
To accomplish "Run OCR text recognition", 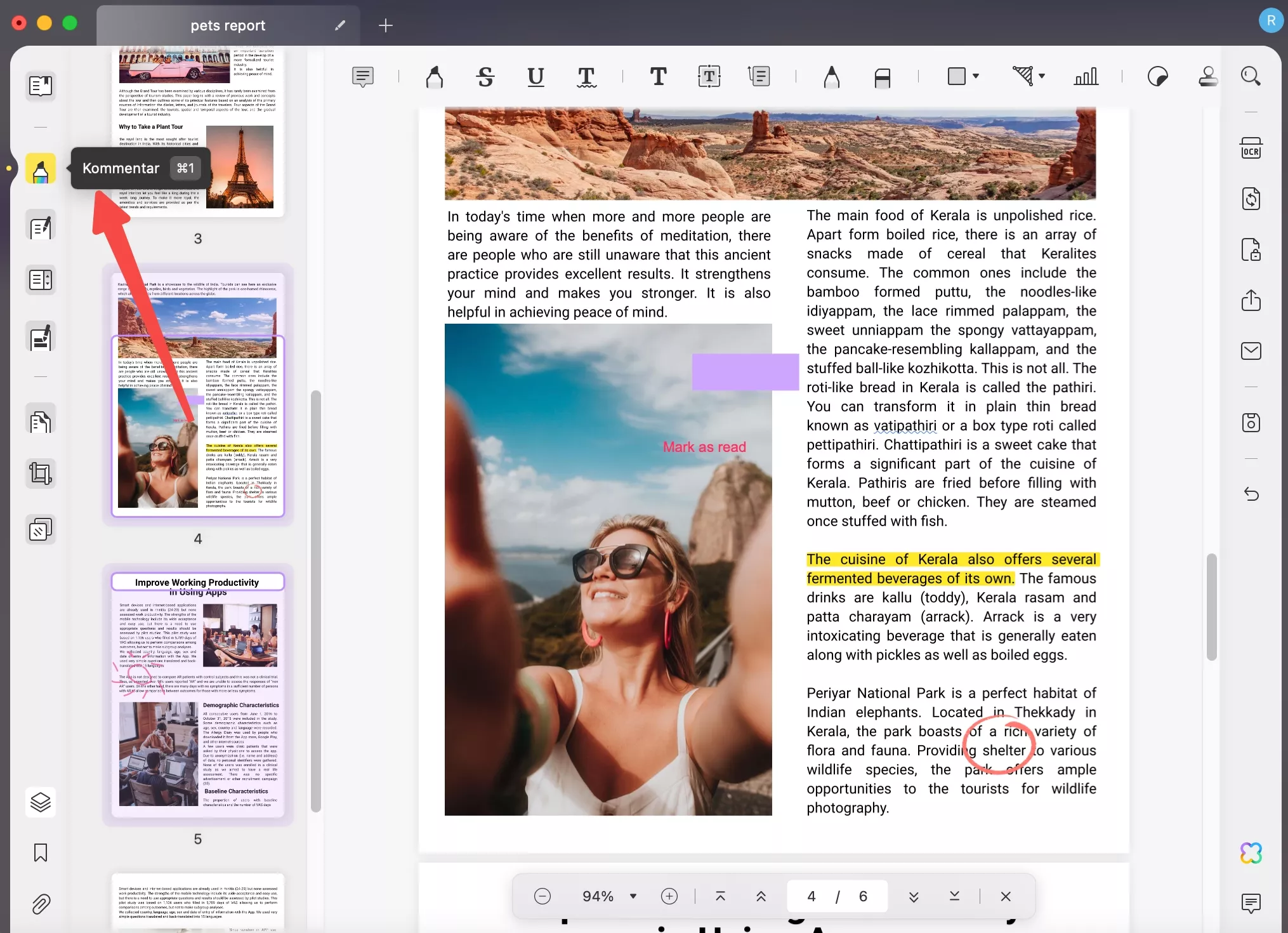I will coord(1251,148).
